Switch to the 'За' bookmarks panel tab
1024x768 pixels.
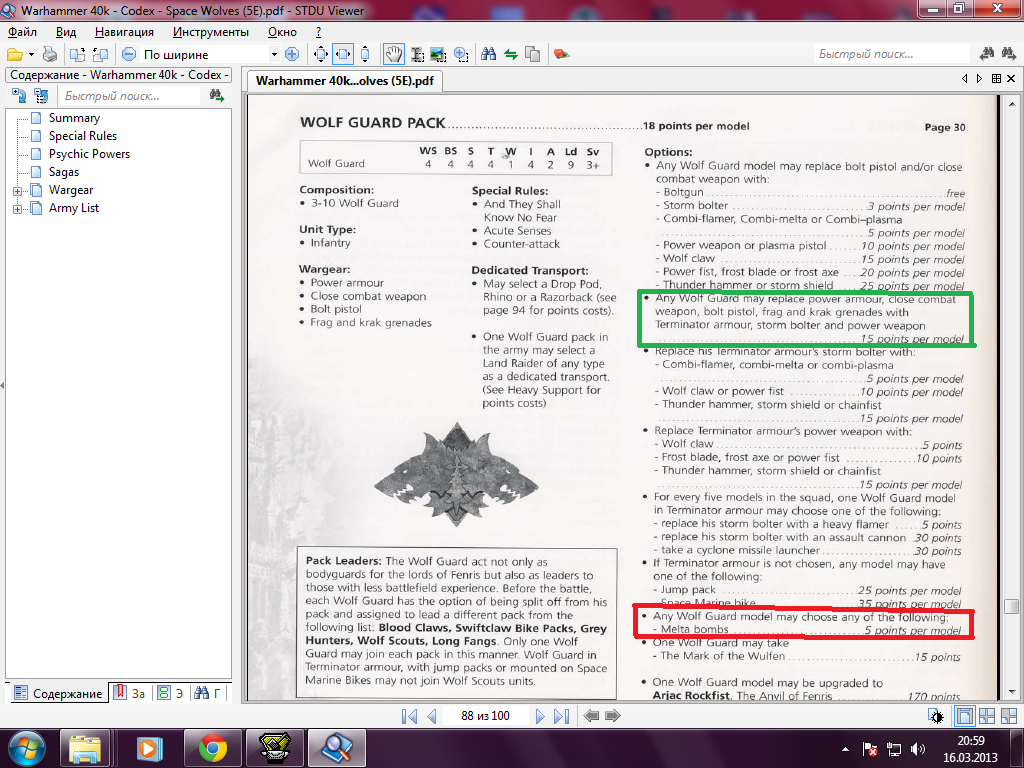point(129,693)
